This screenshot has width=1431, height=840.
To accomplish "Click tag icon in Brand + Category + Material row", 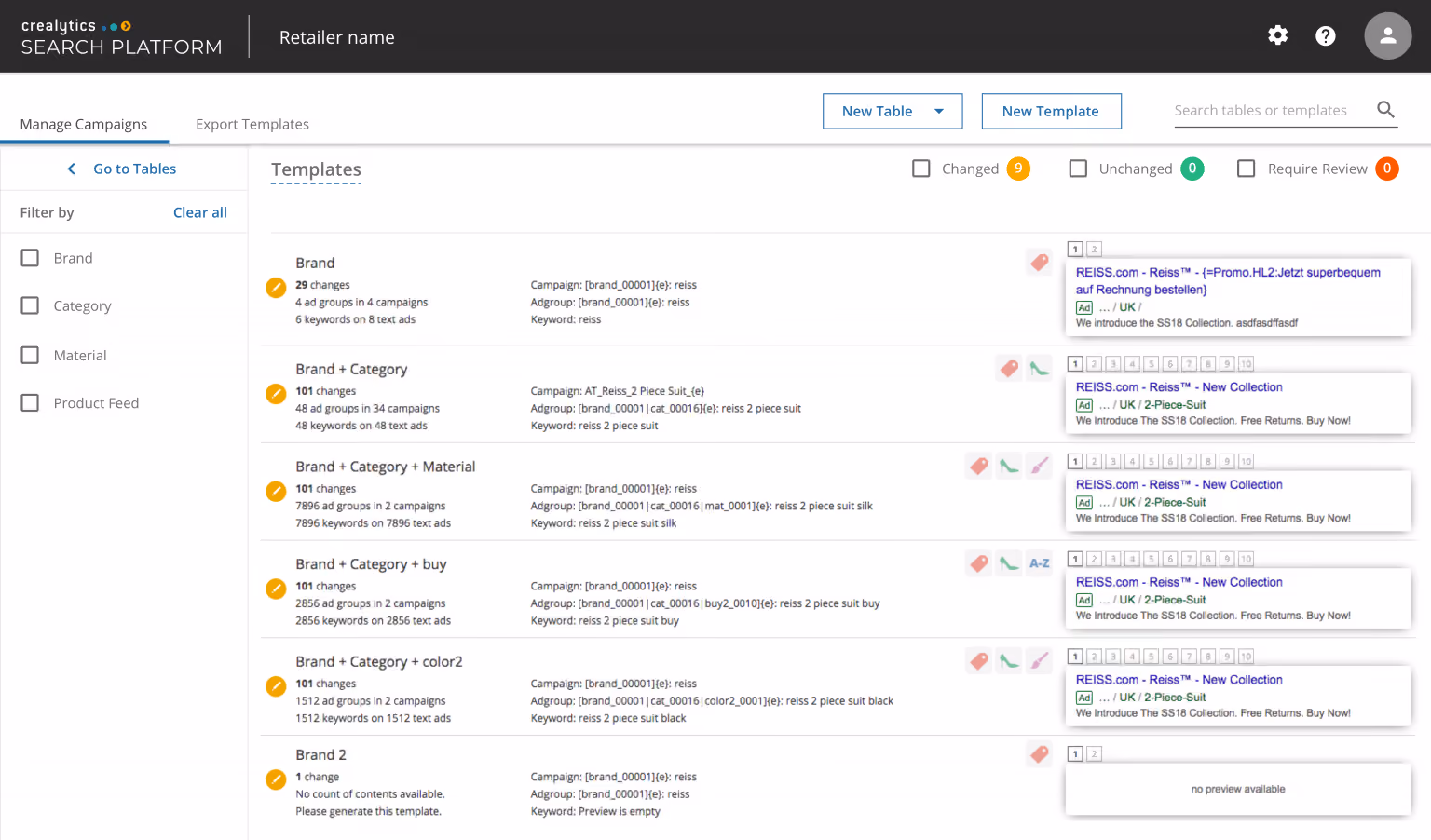I will click(979, 466).
